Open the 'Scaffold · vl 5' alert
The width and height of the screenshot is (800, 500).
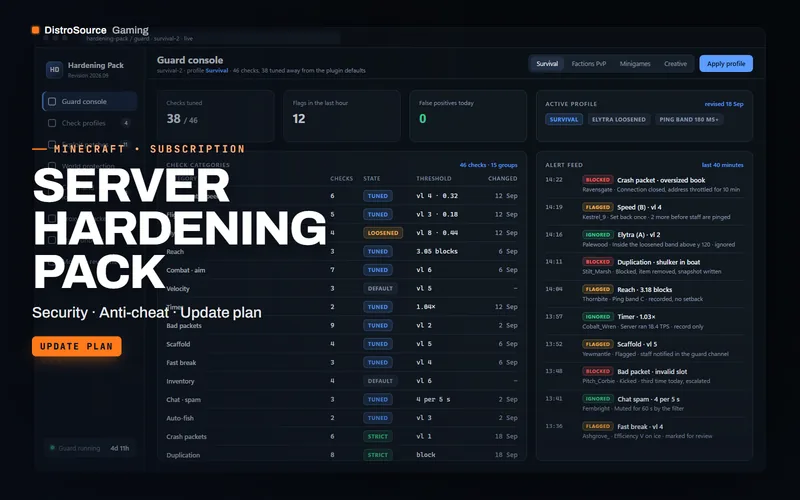pyautogui.click(x=644, y=349)
